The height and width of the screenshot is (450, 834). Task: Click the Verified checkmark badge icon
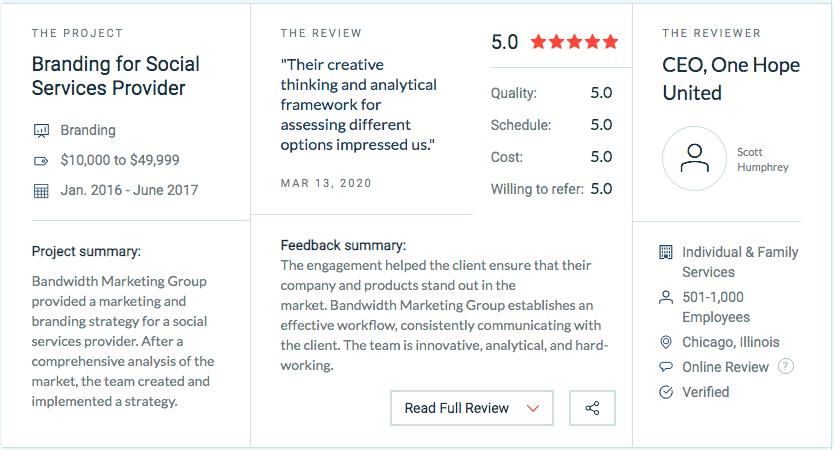pyautogui.click(x=665, y=392)
